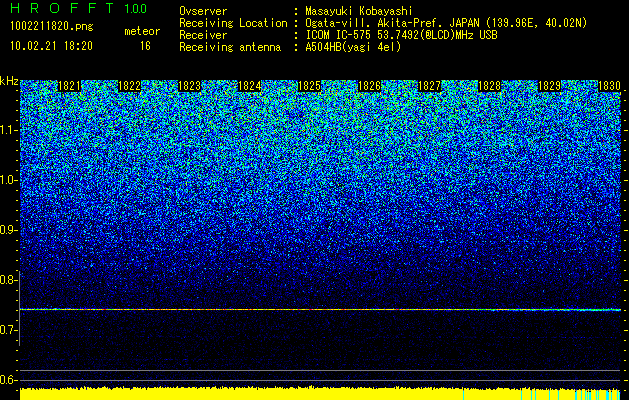The height and width of the screenshot is (400, 629).
Task: Click the Receiving Location field label
Action: coord(233,23)
